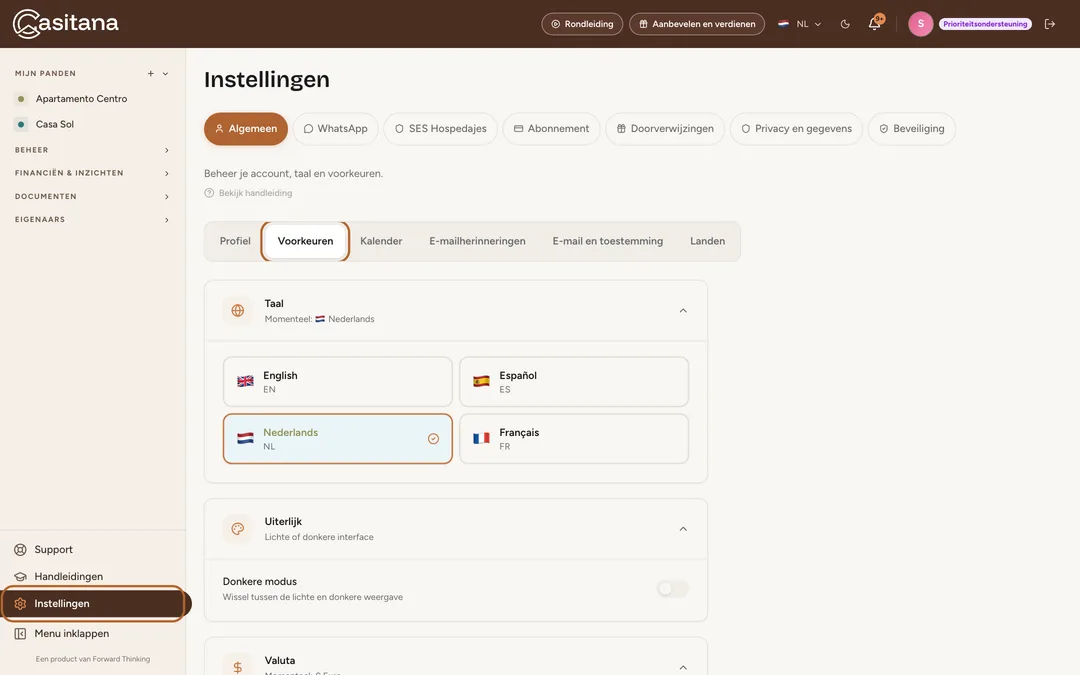1080x675 pixels.
Task: Open Handleidingen in the sidebar
Action: point(68,577)
